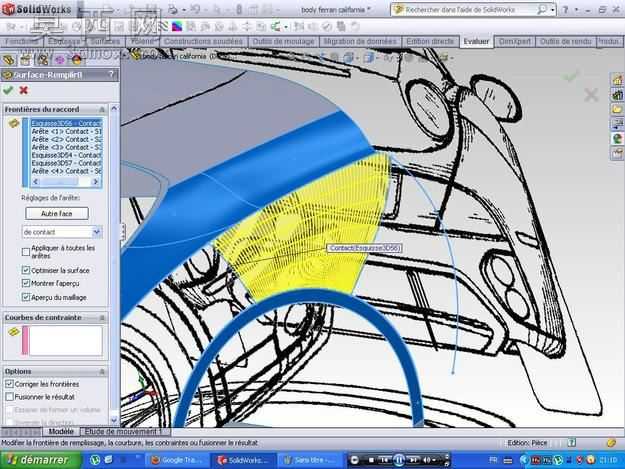
Task: Open the DisplayManager color sphere tab
Action: pyautogui.click(x=77, y=60)
